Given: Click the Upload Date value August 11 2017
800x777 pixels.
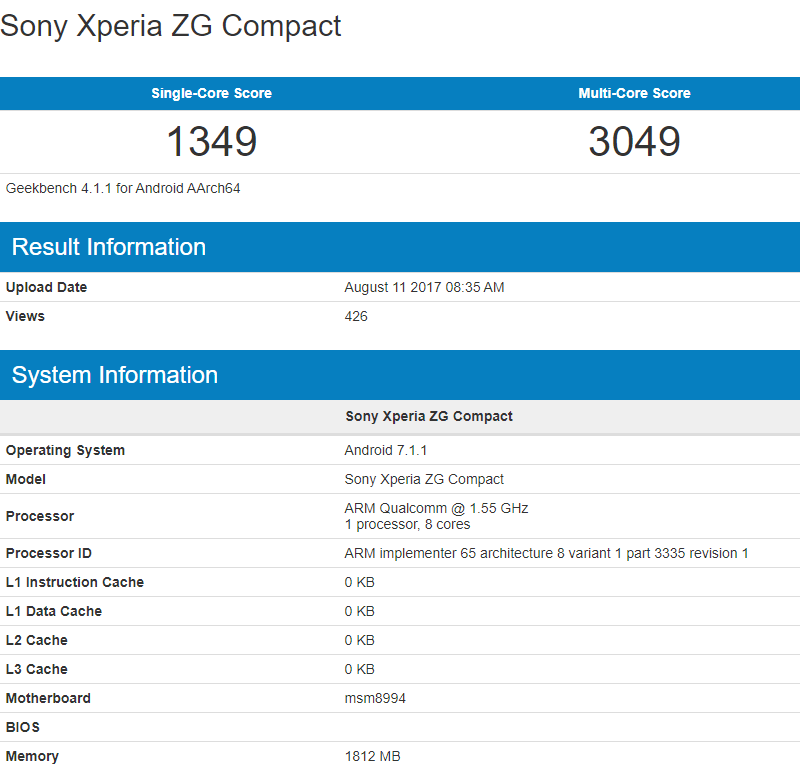Looking at the screenshot, I should (x=425, y=287).
